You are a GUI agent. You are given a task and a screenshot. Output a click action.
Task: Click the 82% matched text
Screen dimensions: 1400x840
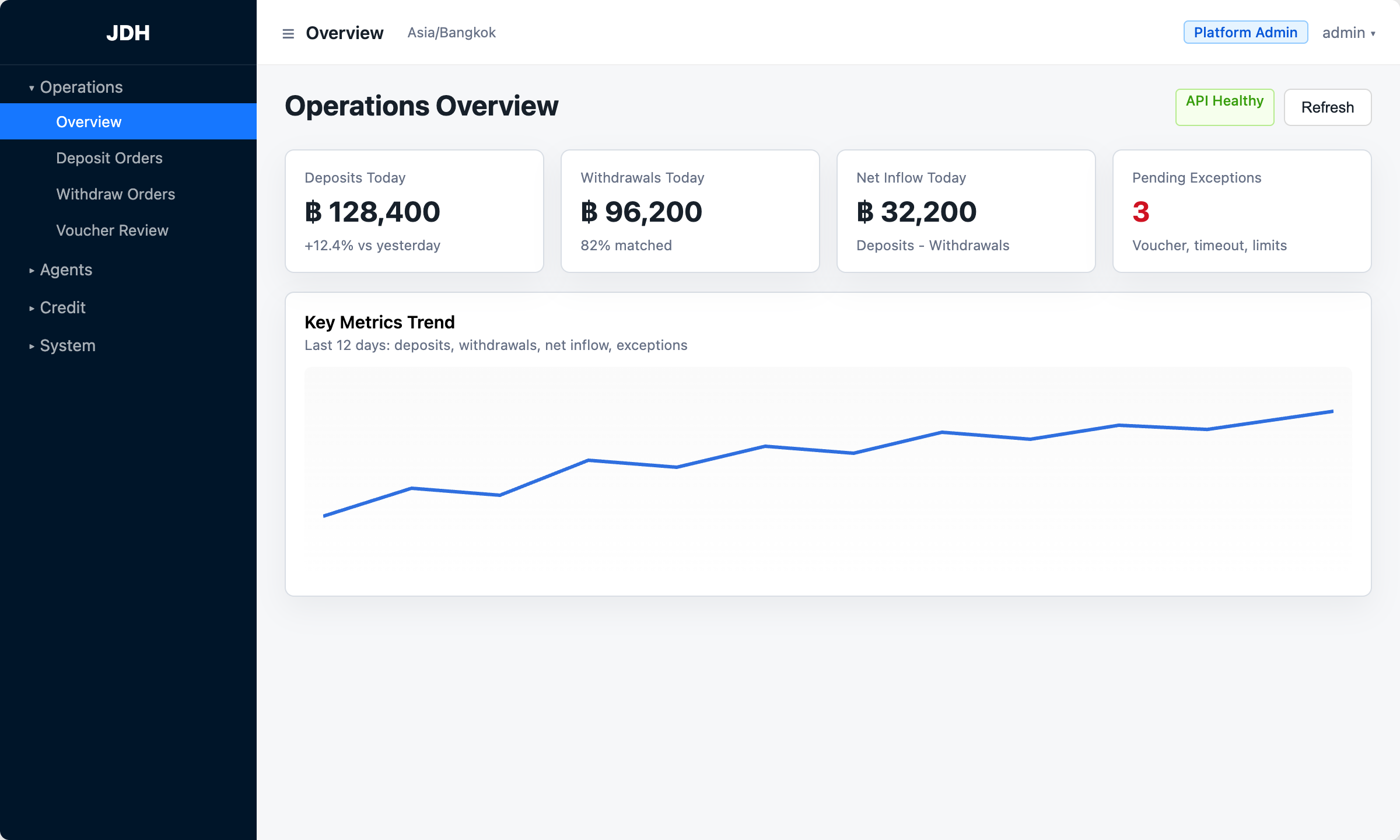click(x=626, y=245)
